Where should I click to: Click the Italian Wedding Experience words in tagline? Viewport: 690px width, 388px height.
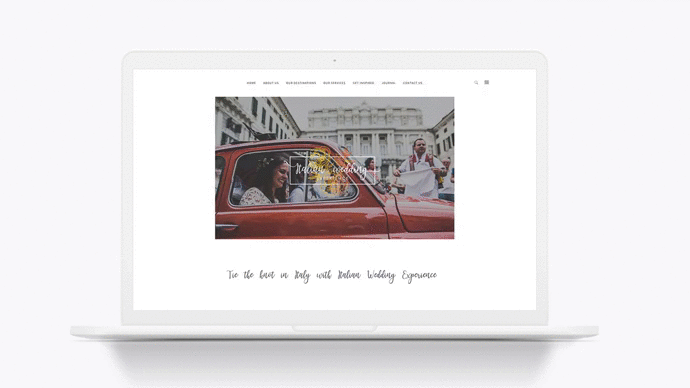[387, 275]
